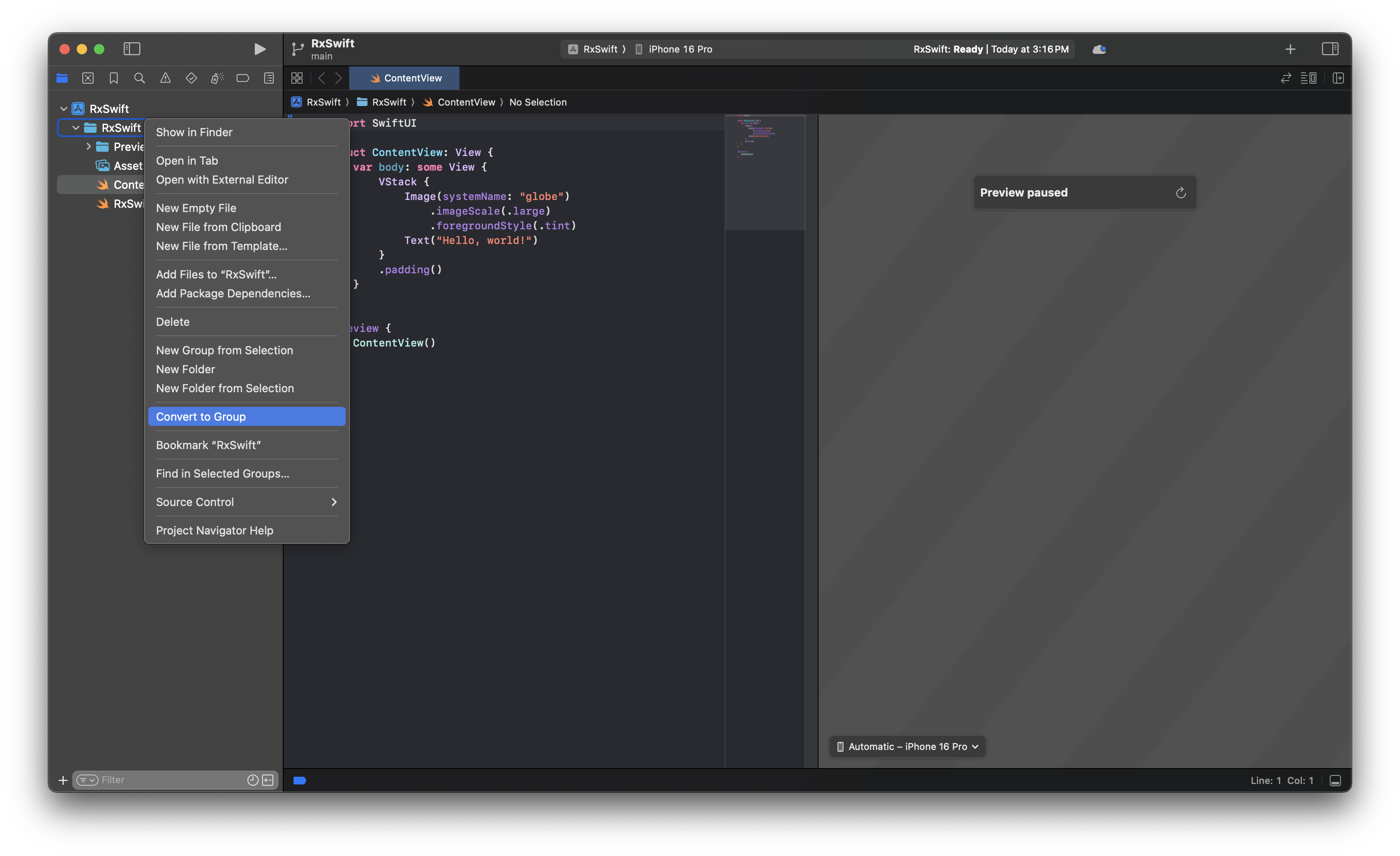Toggle the left navigator sidebar
1400x856 pixels.
[x=132, y=49]
